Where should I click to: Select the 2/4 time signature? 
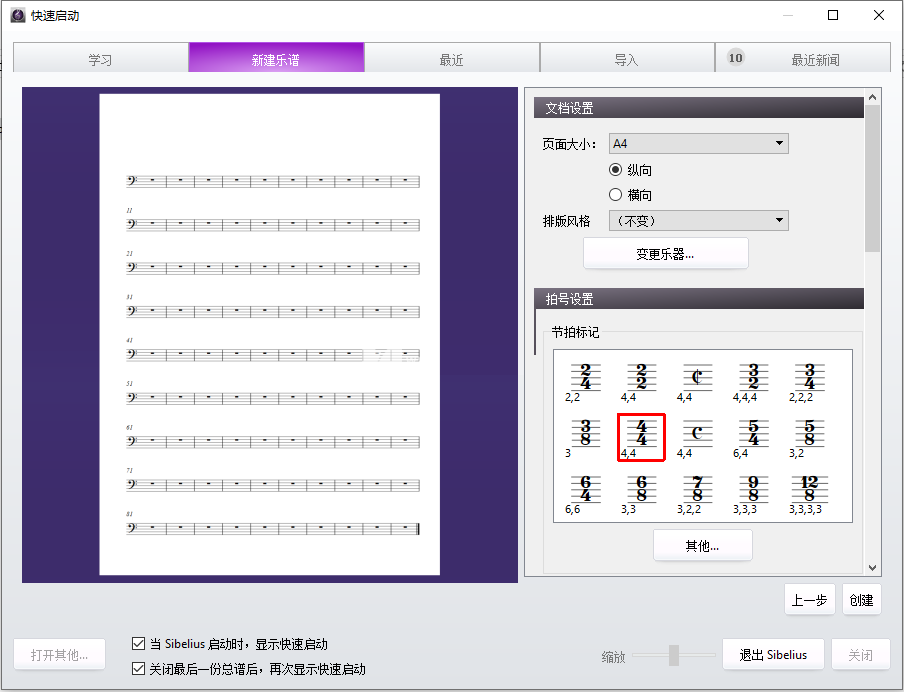[584, 381]
